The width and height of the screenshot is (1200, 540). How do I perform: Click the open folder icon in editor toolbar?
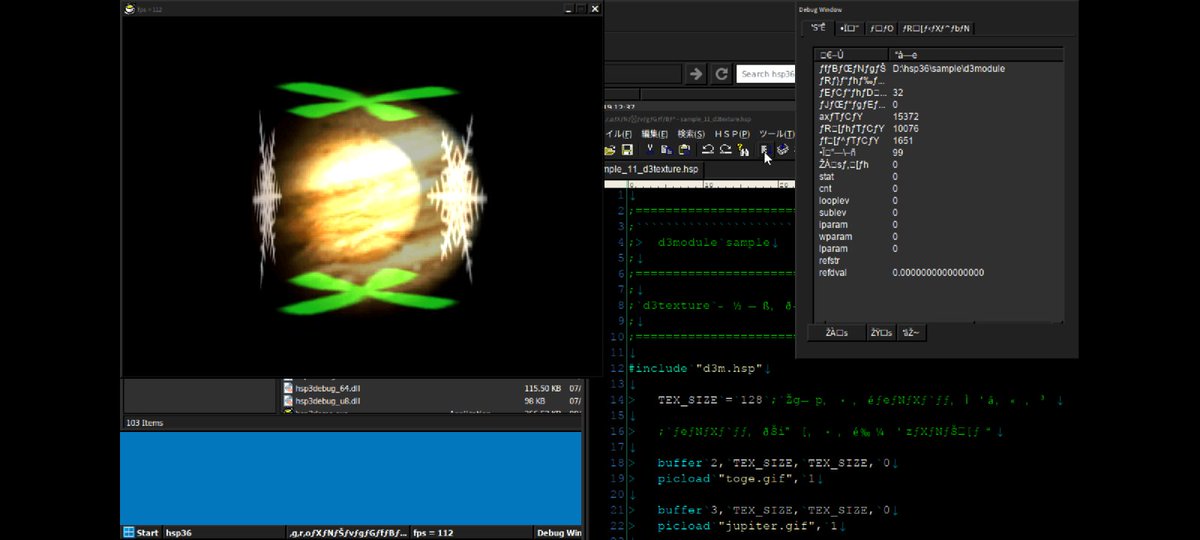coord(609,150)
